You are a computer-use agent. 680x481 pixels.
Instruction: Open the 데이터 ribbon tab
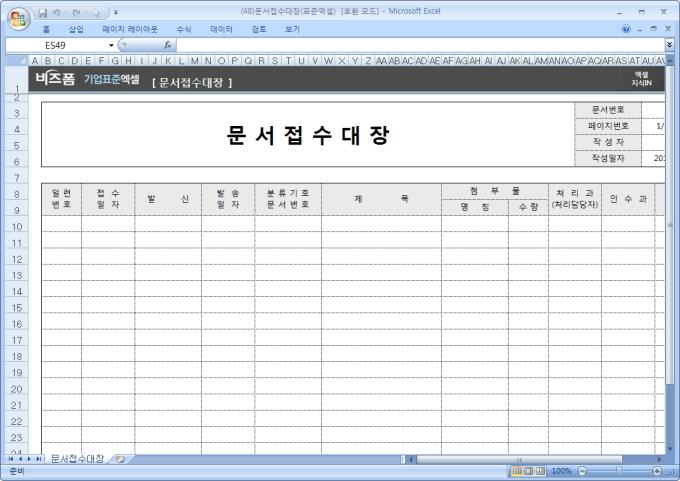click(x=221, y=29)
